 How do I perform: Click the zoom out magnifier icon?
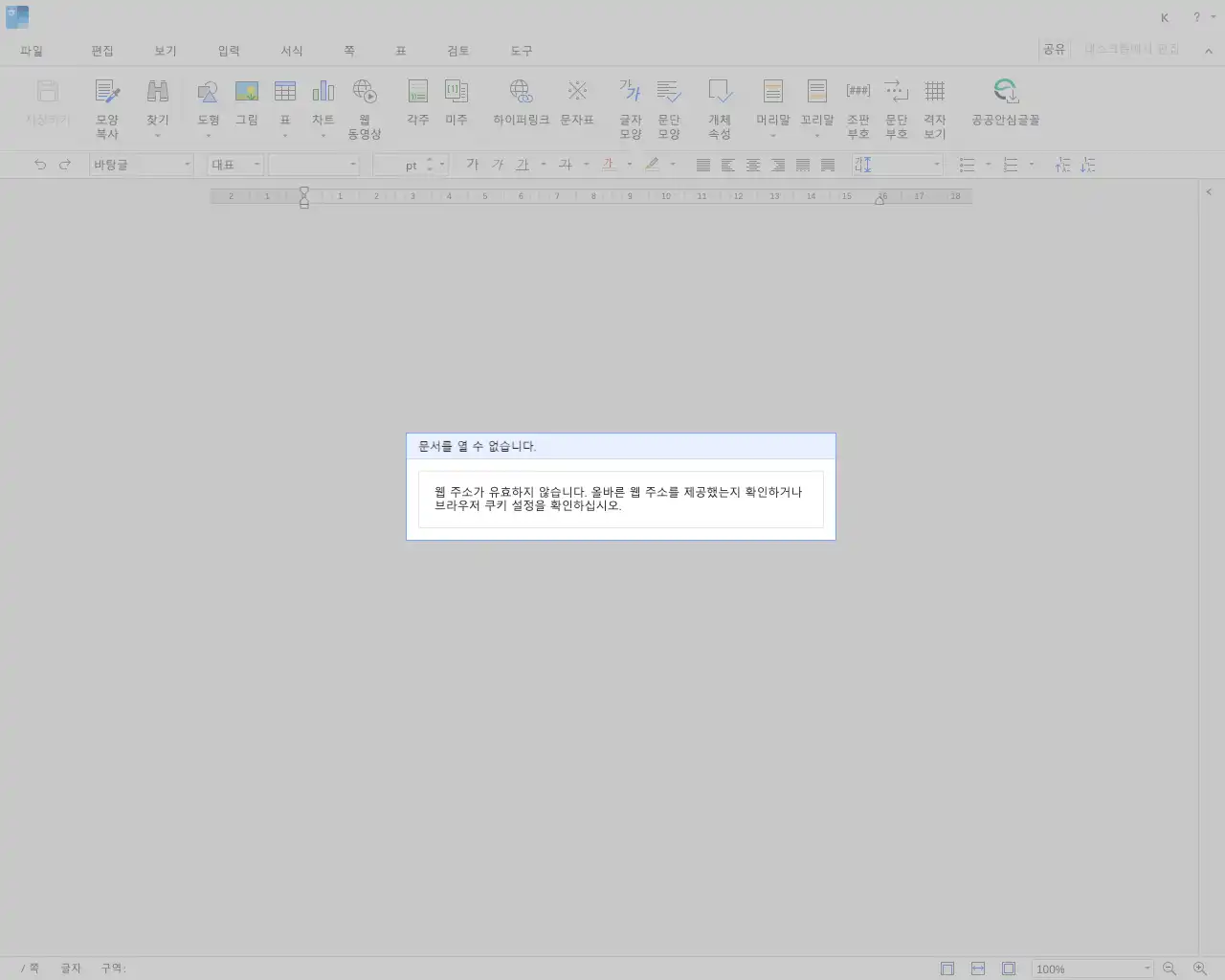pos(1169,969)
